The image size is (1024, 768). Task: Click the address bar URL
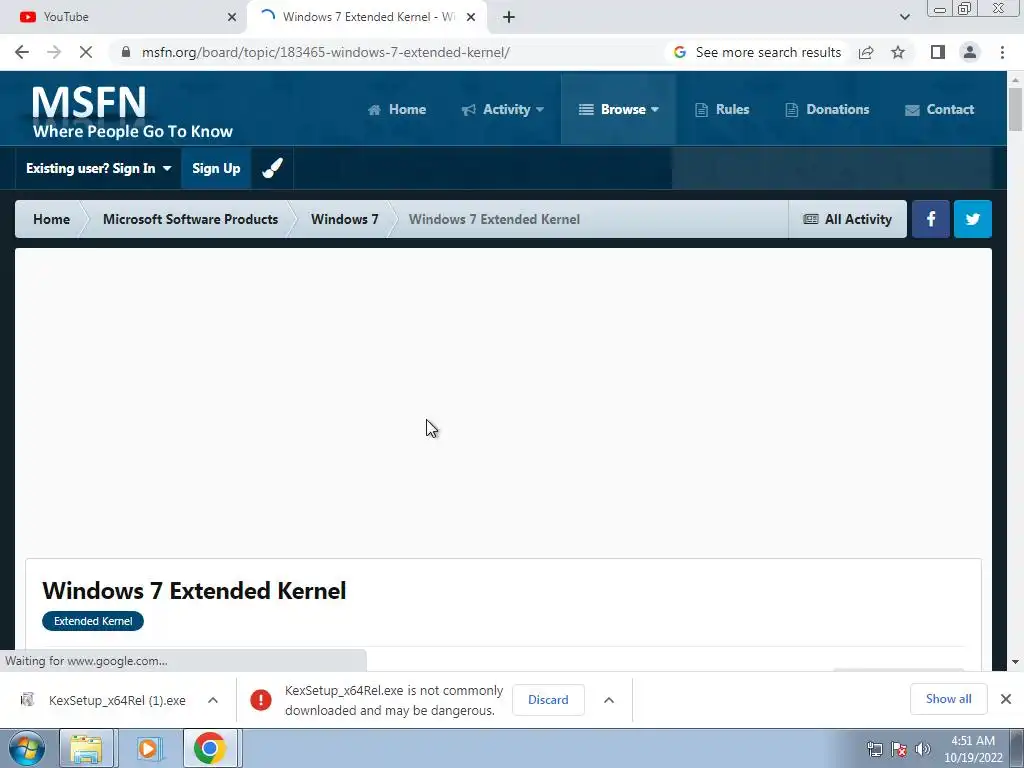(325, 52)
